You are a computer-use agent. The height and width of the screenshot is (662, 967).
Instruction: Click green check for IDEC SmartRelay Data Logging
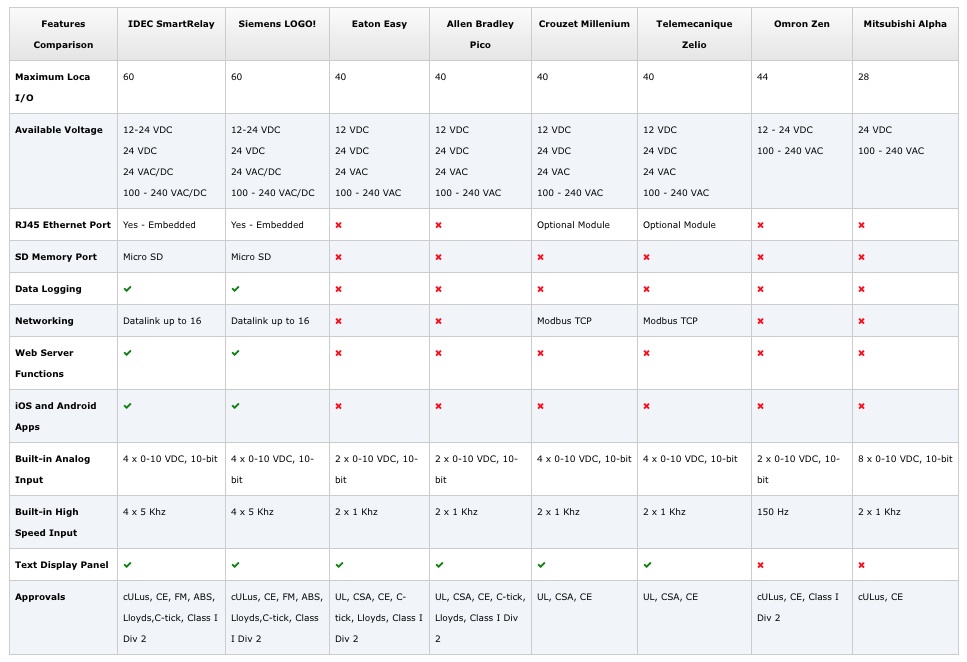(x=128, y=289)
